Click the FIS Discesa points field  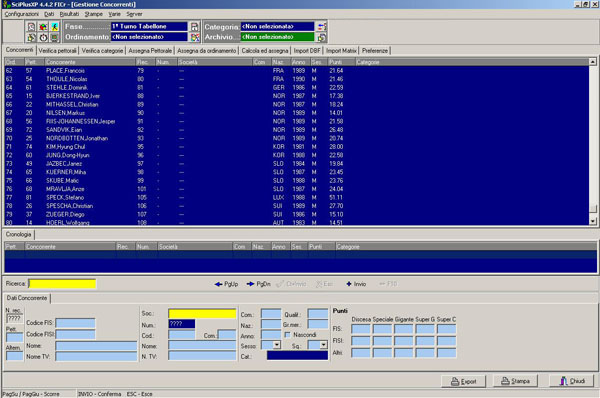tap(361, 329)
